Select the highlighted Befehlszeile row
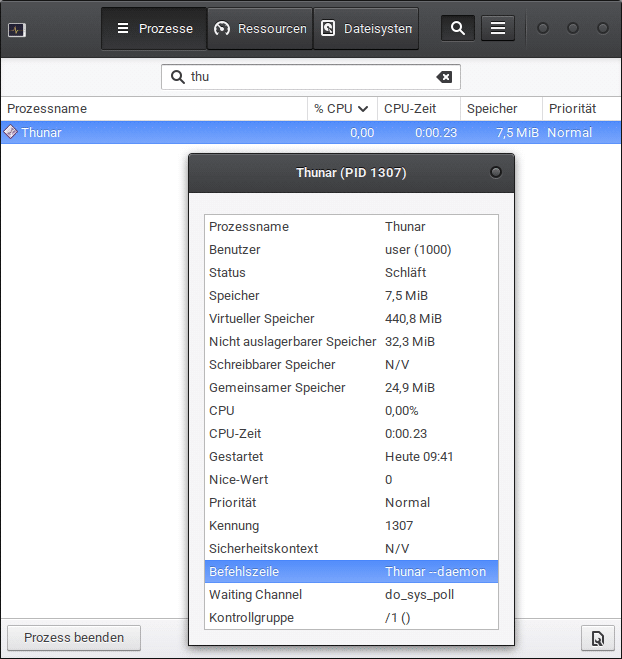The image size is (622, 659). tap(351, 572)
